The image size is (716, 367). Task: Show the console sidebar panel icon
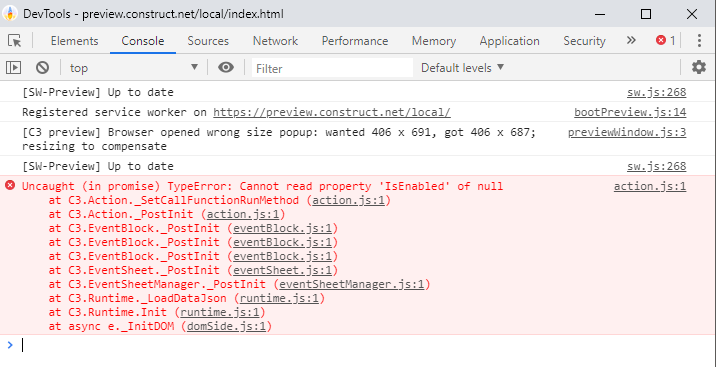point(14,68)
